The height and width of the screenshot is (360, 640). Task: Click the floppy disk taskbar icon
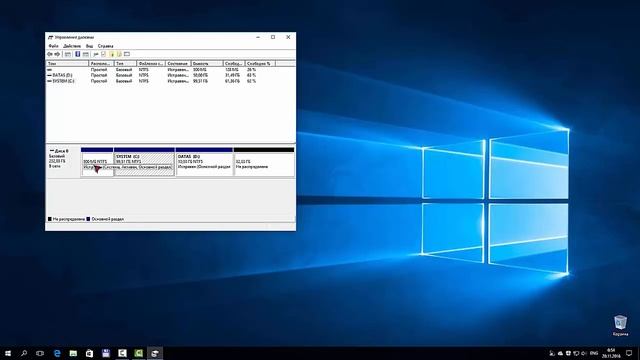[x=106, y=353]
